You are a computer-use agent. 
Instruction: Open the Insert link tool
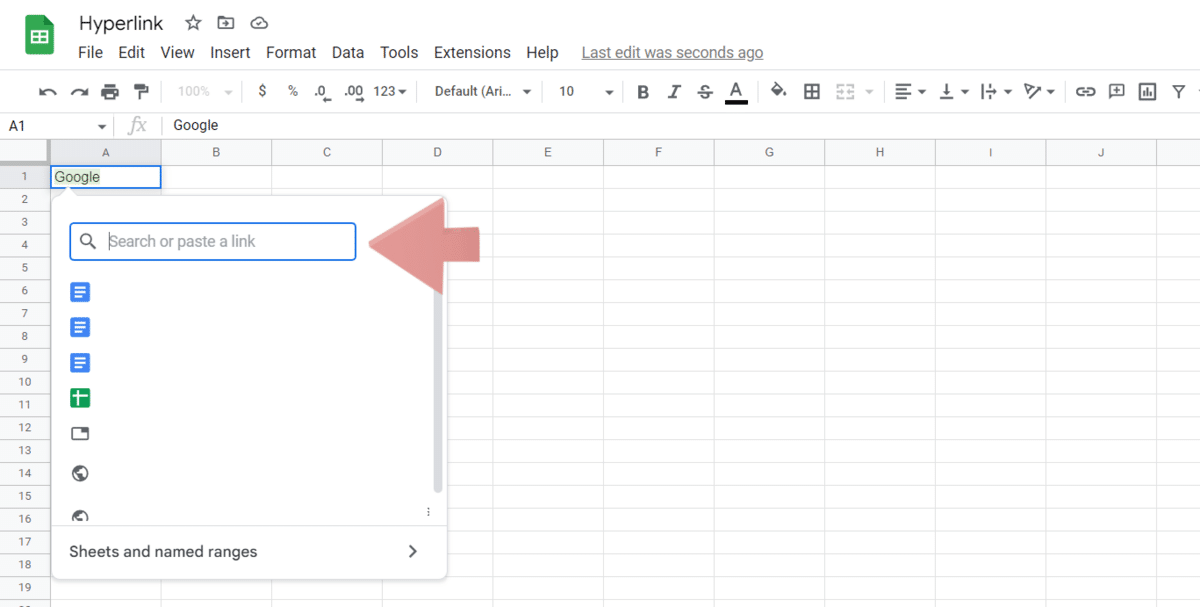1085,91
